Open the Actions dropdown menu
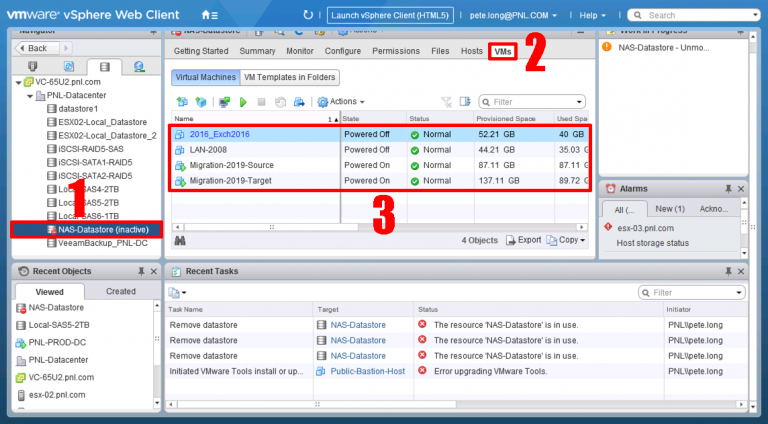The height and width of the screenshot is (424, 768). tap(341, 102)
